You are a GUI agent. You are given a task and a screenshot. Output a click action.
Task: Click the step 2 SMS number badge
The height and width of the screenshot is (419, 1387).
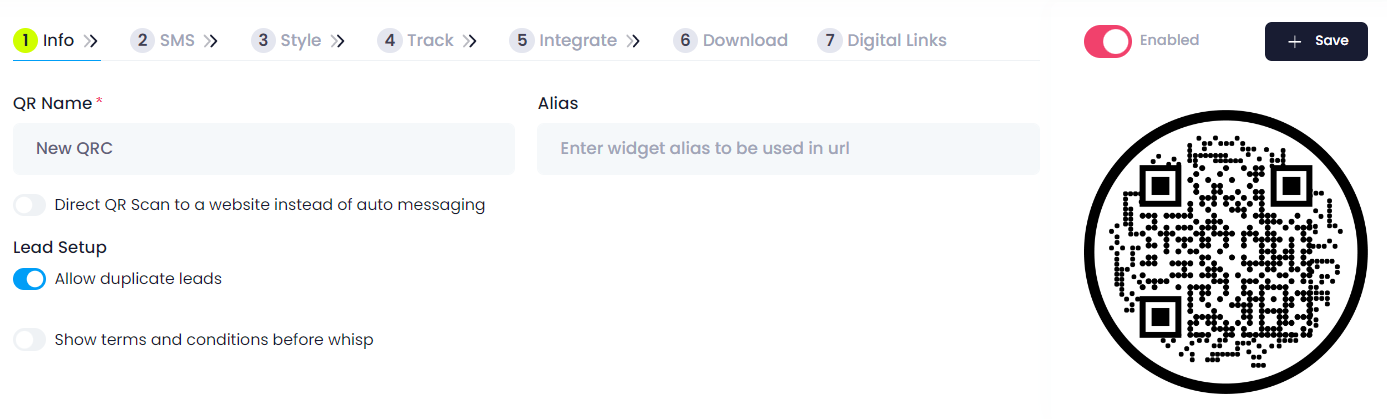143,41
